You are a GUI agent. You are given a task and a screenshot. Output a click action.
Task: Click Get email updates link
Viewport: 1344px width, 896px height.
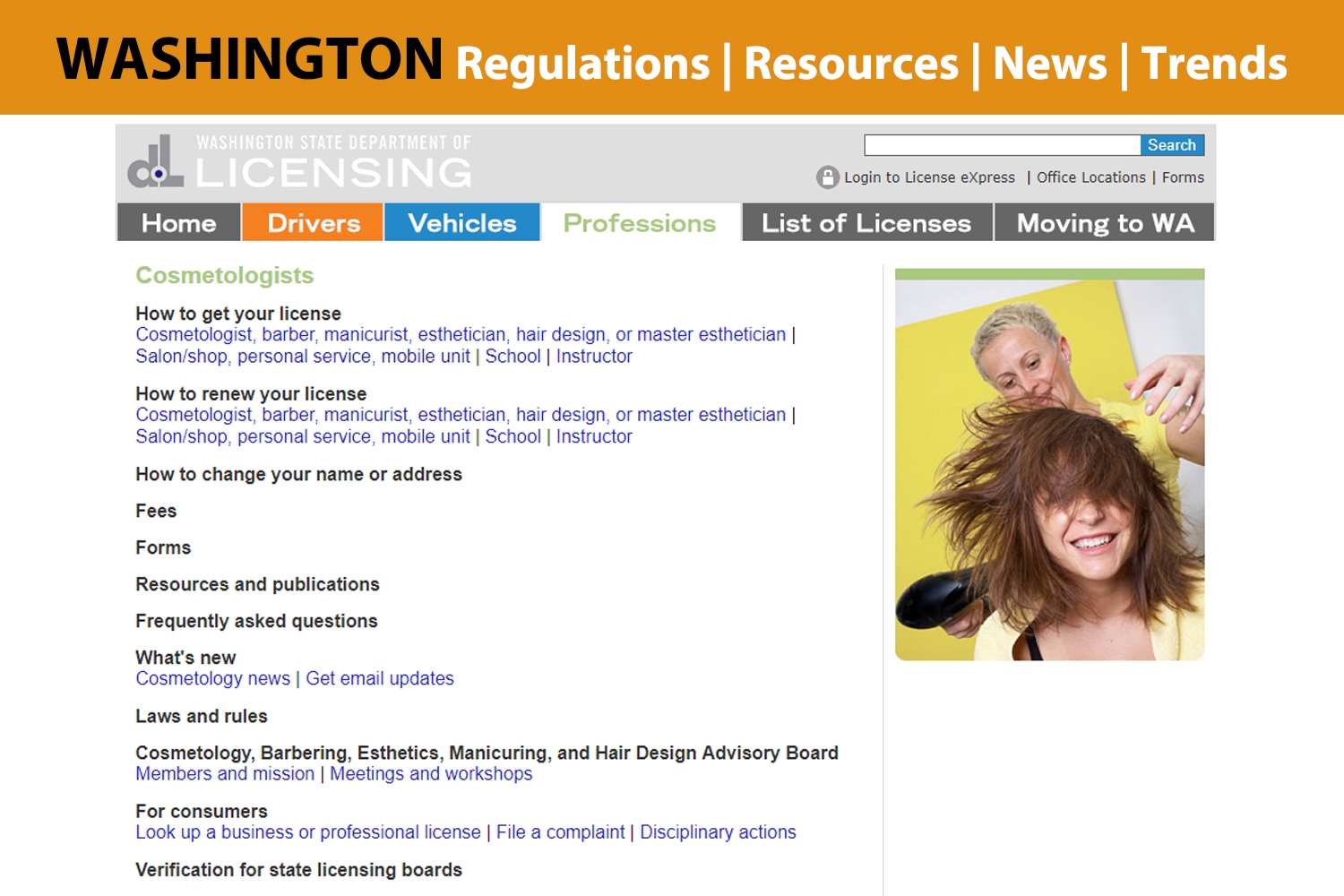pos(380,678)
